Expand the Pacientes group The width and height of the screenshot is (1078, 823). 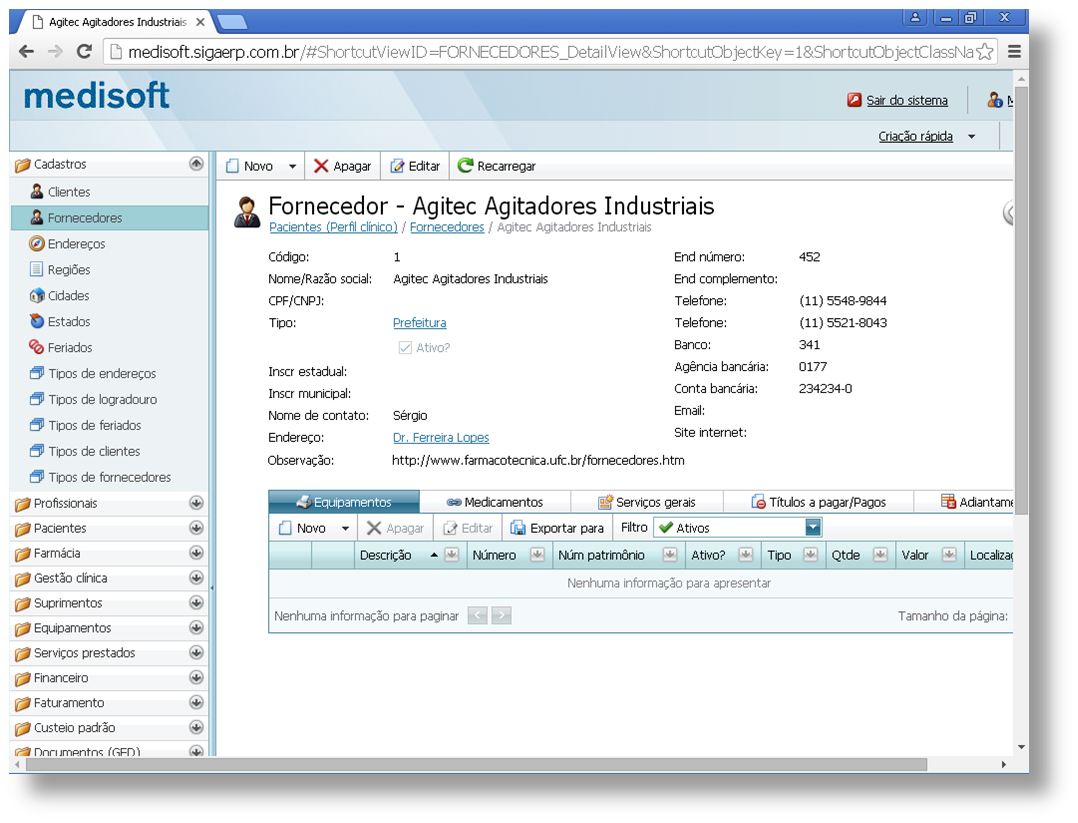(x=197, y=528)
